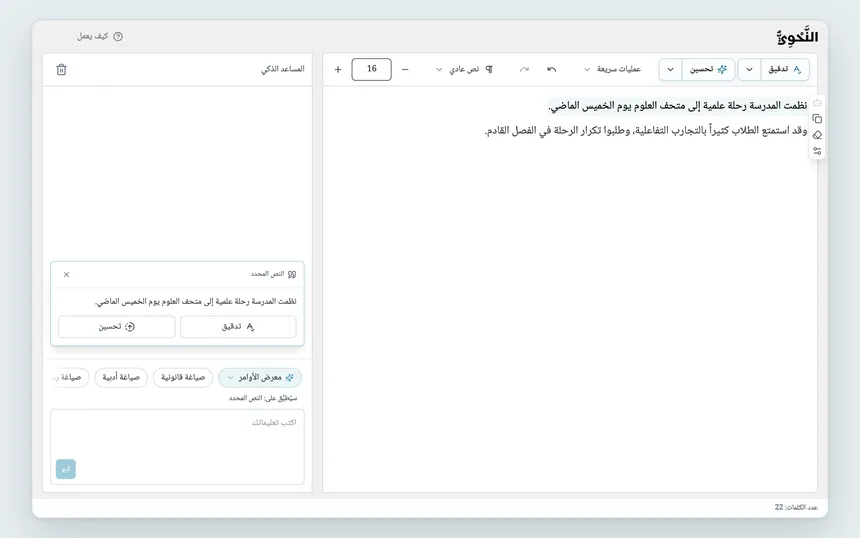860x538 pixels.
Task: Click the trash icon to clear assistant chat
Action: click(x=61, y=70)
